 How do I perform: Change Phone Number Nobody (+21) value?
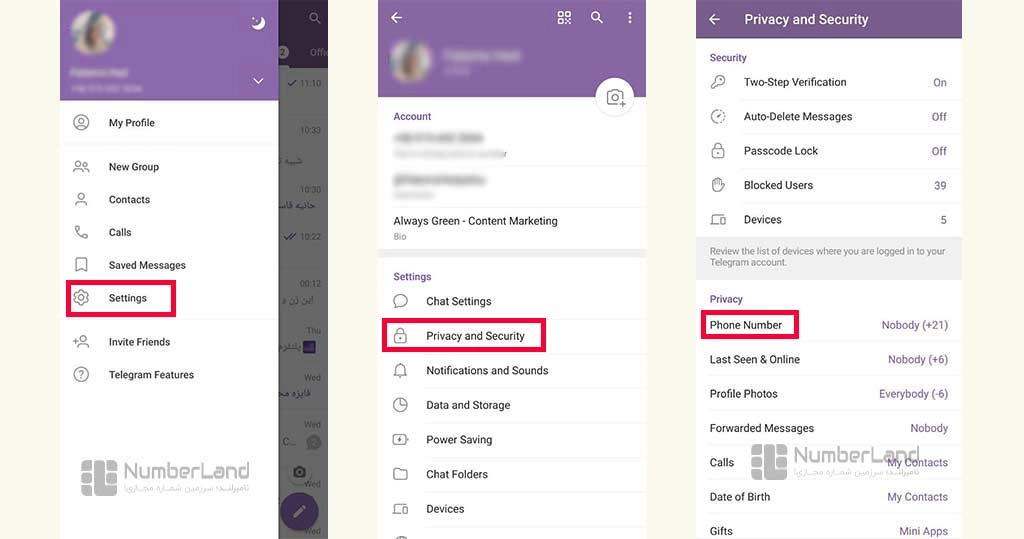click(x=914, y=325)
